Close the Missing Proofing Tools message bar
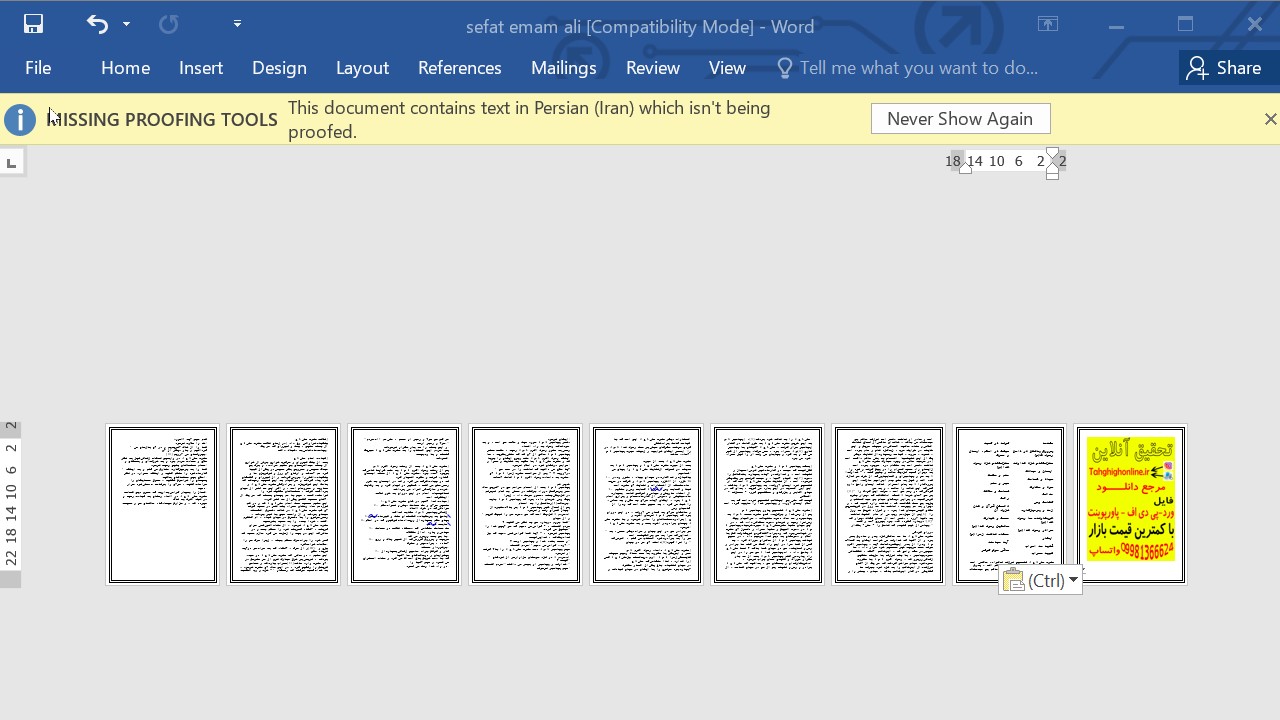Viewport: 1280px width, 720px height. point(1270,119)
